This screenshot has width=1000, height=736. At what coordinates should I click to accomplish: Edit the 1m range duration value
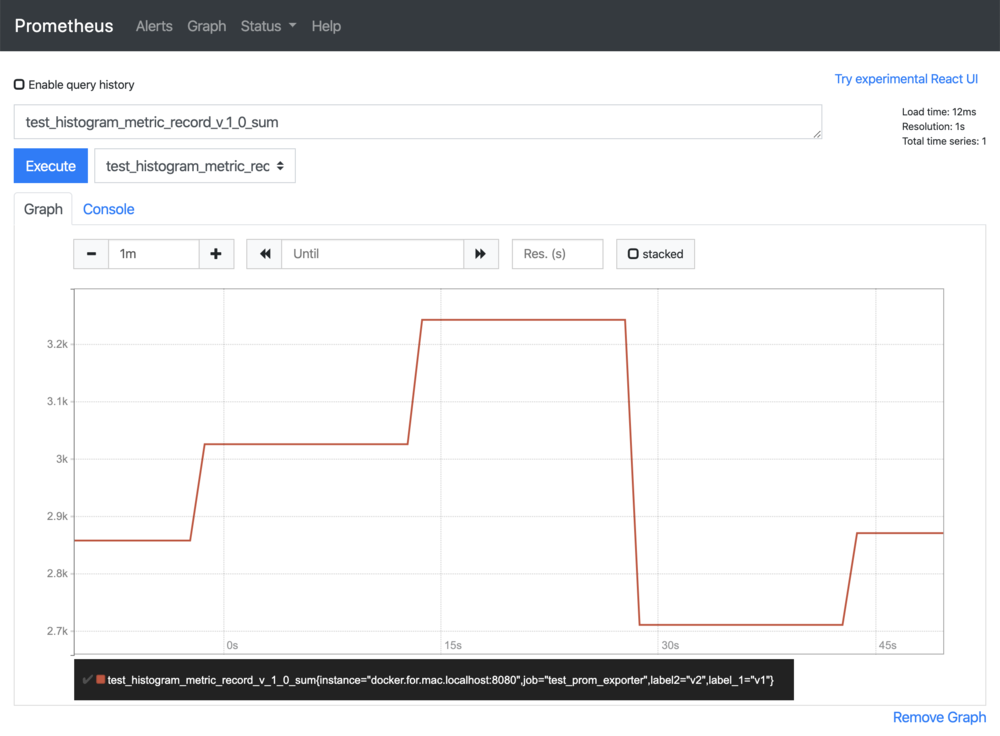(x=153, y=253)
